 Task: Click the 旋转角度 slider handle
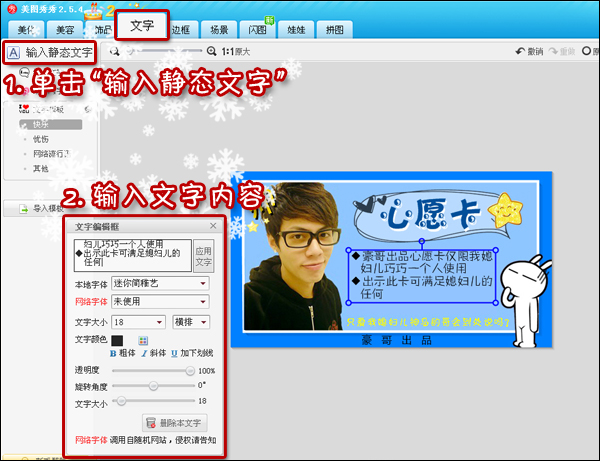pos(153,386)
